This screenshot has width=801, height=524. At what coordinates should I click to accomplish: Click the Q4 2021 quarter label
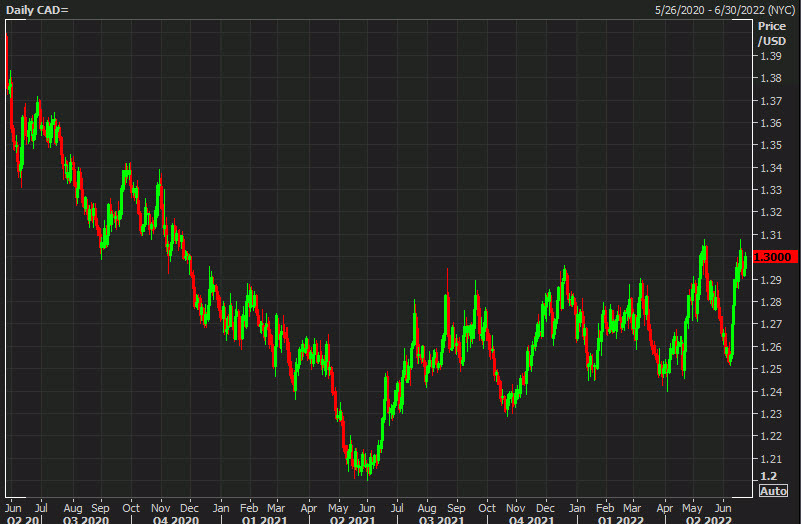(x=531, y=520)
